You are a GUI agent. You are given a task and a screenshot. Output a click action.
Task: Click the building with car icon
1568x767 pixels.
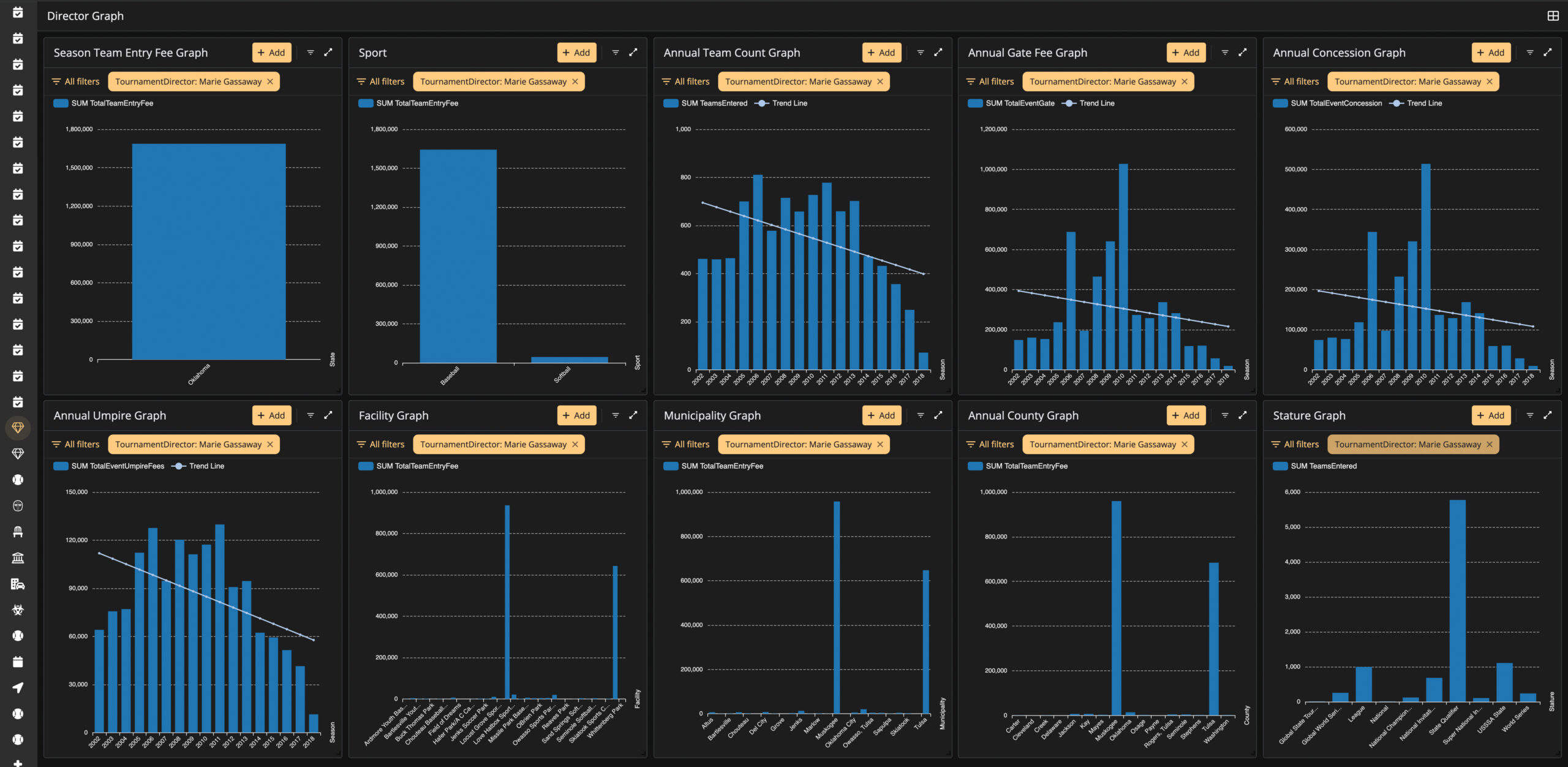(18, 584)
